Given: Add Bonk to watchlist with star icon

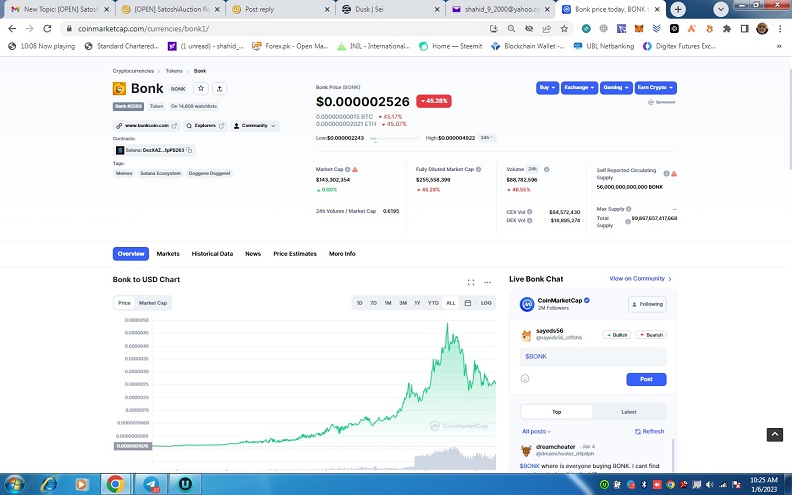Looking at the screenshot, I should (x=201, y=88).
